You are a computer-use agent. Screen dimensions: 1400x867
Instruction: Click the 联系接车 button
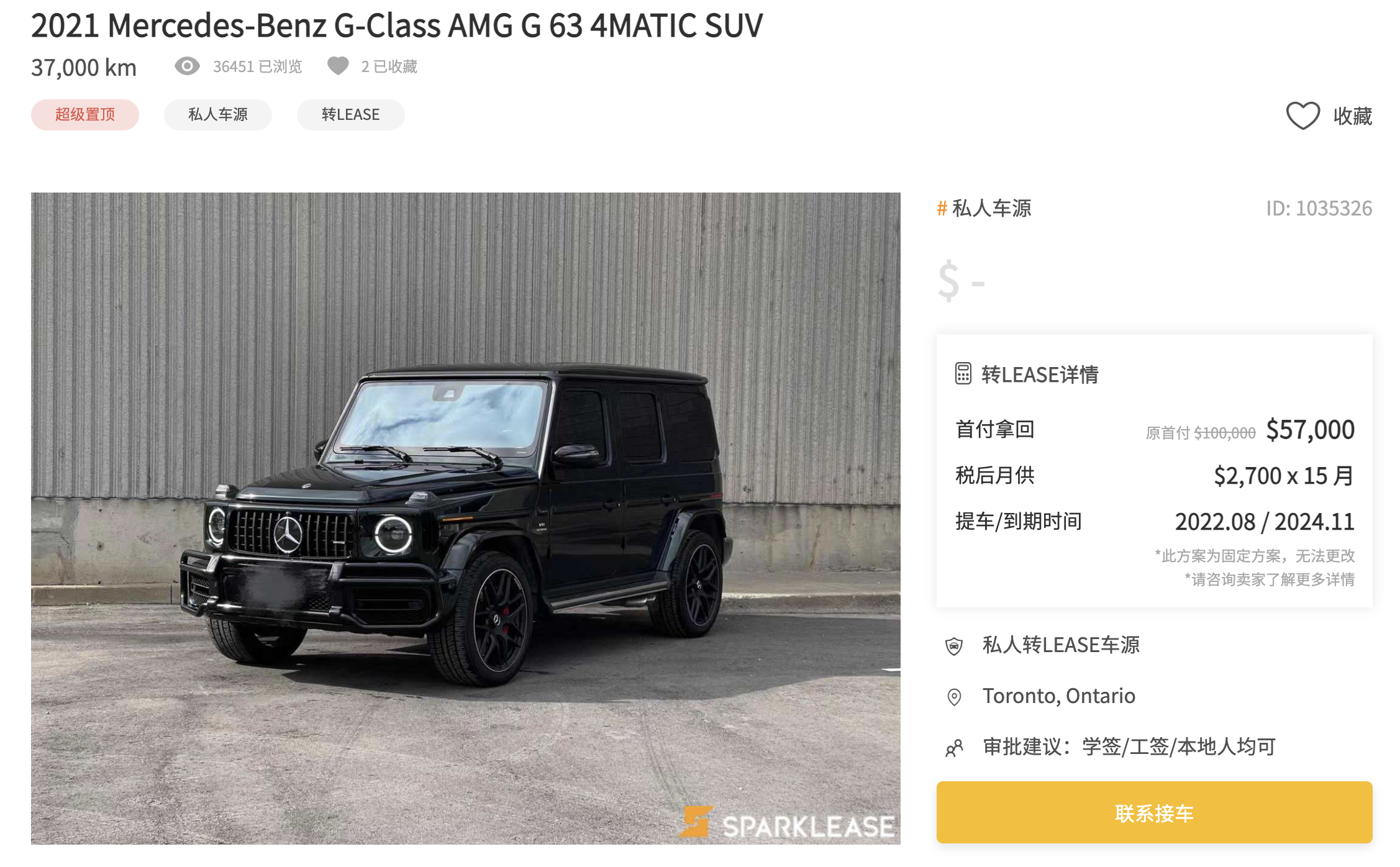(1154, 812)
